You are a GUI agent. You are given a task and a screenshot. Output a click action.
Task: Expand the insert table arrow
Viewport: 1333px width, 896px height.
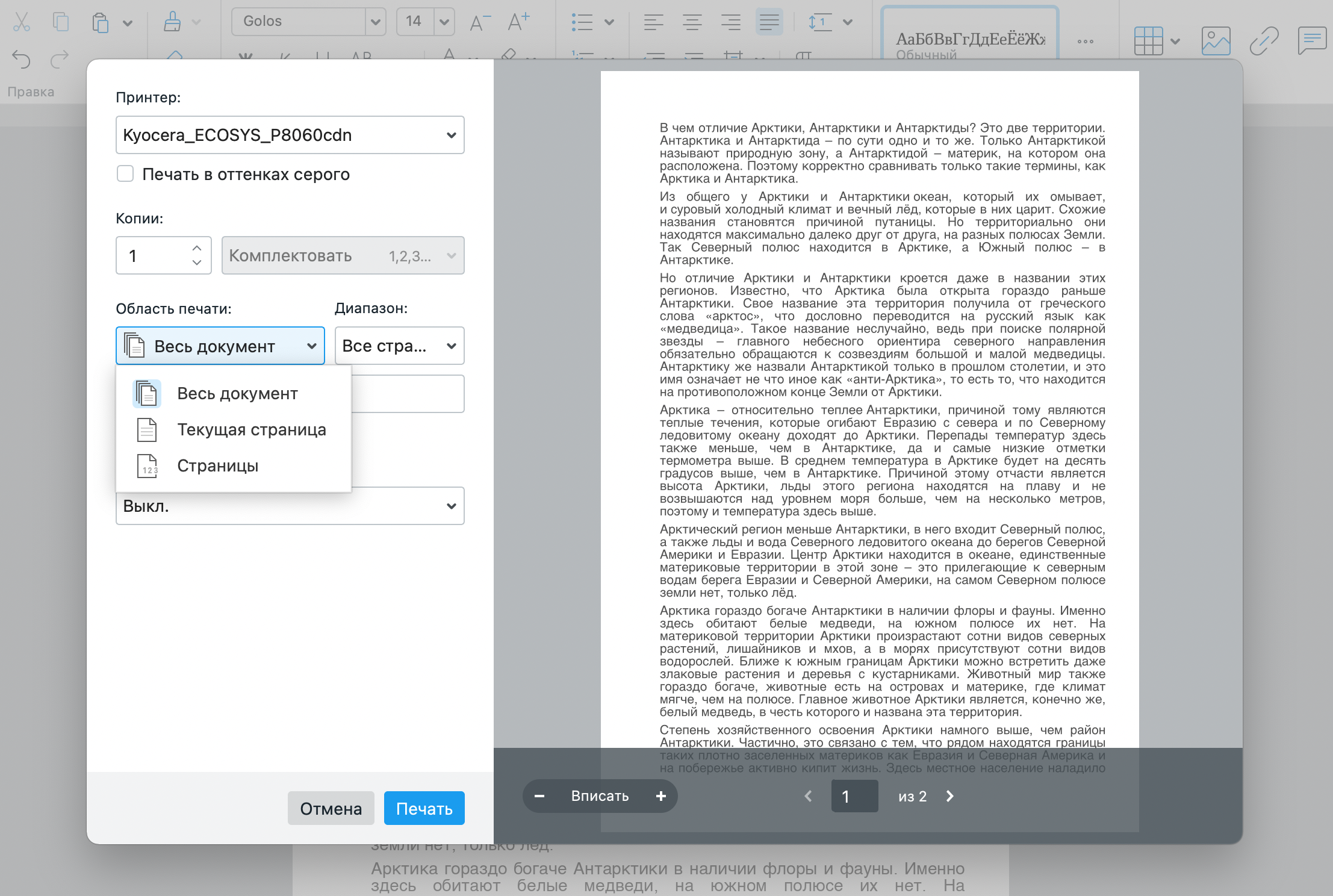tap(1175, 42)
